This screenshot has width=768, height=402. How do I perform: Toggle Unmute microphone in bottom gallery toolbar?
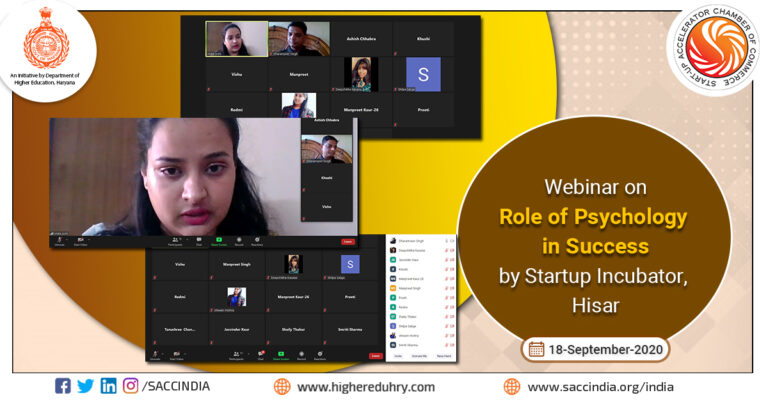click(x=155, y=356)
